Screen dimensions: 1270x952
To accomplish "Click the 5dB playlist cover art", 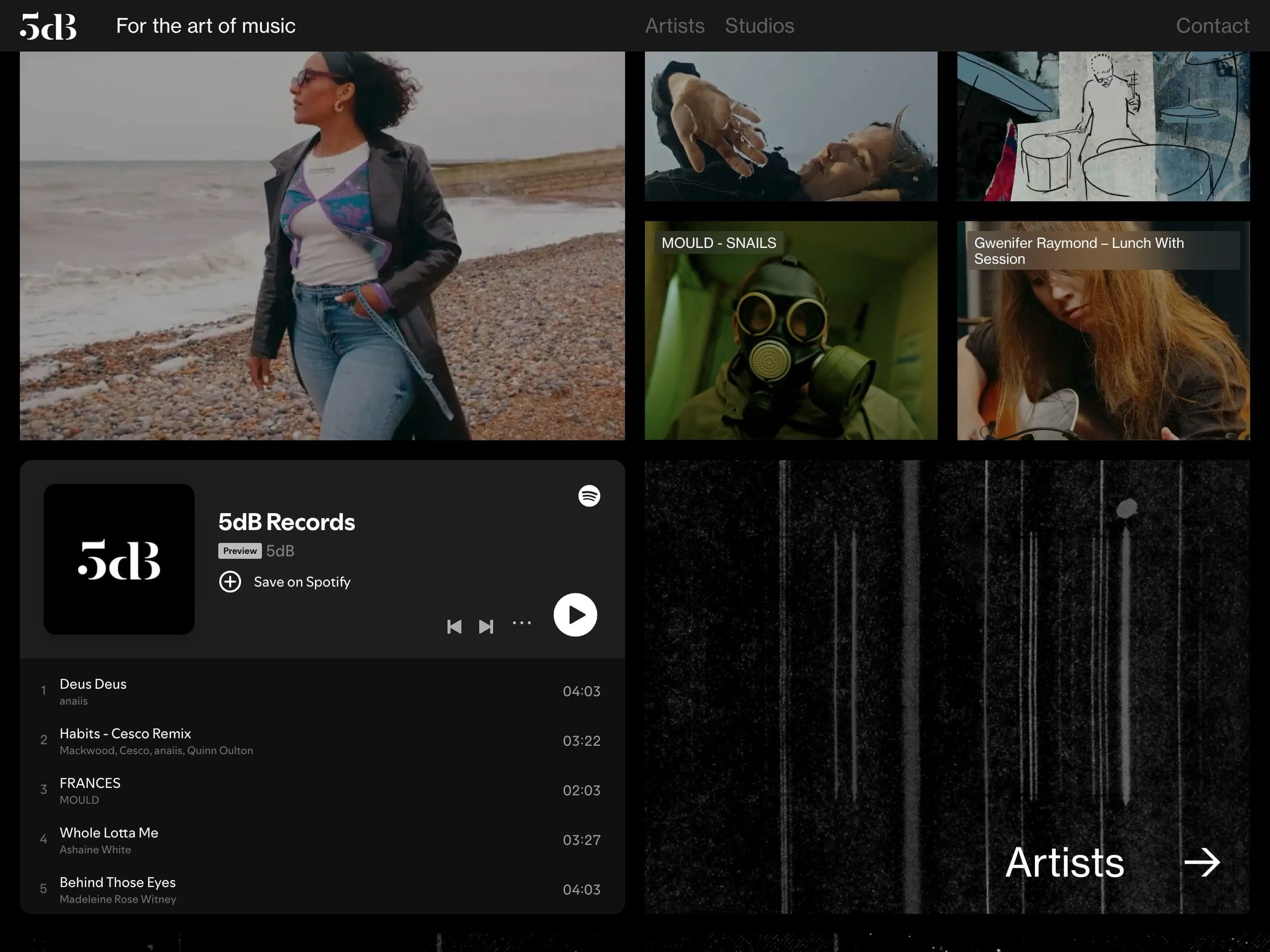I will 119,559.
